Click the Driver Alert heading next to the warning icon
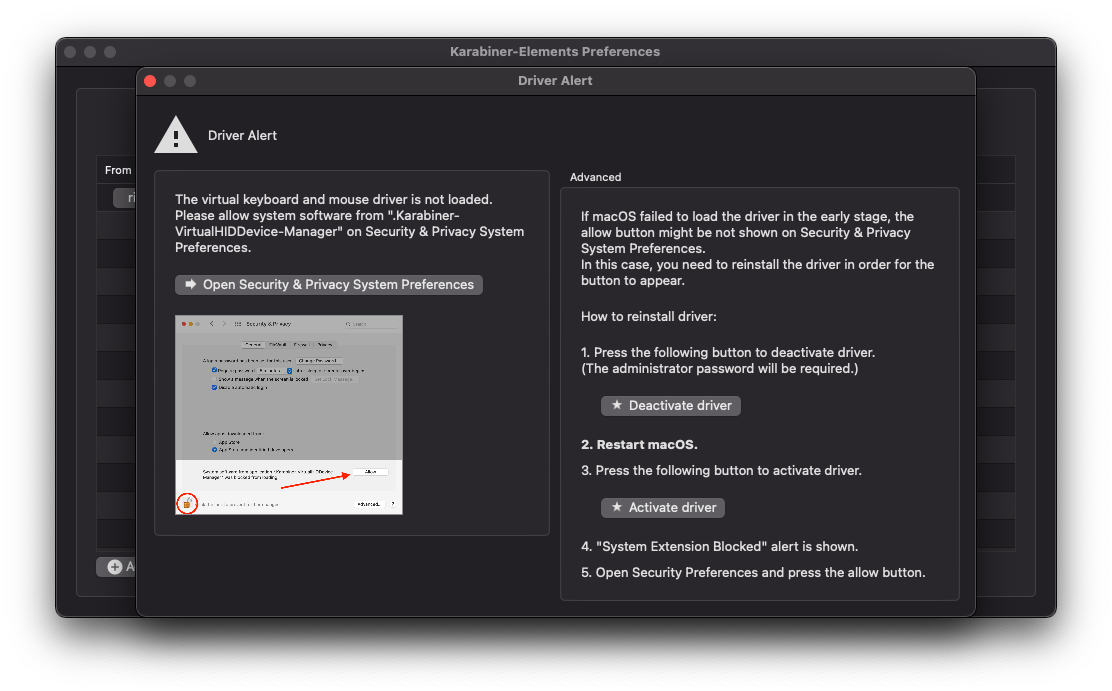1112x691 pixels. tap(242, 136)
